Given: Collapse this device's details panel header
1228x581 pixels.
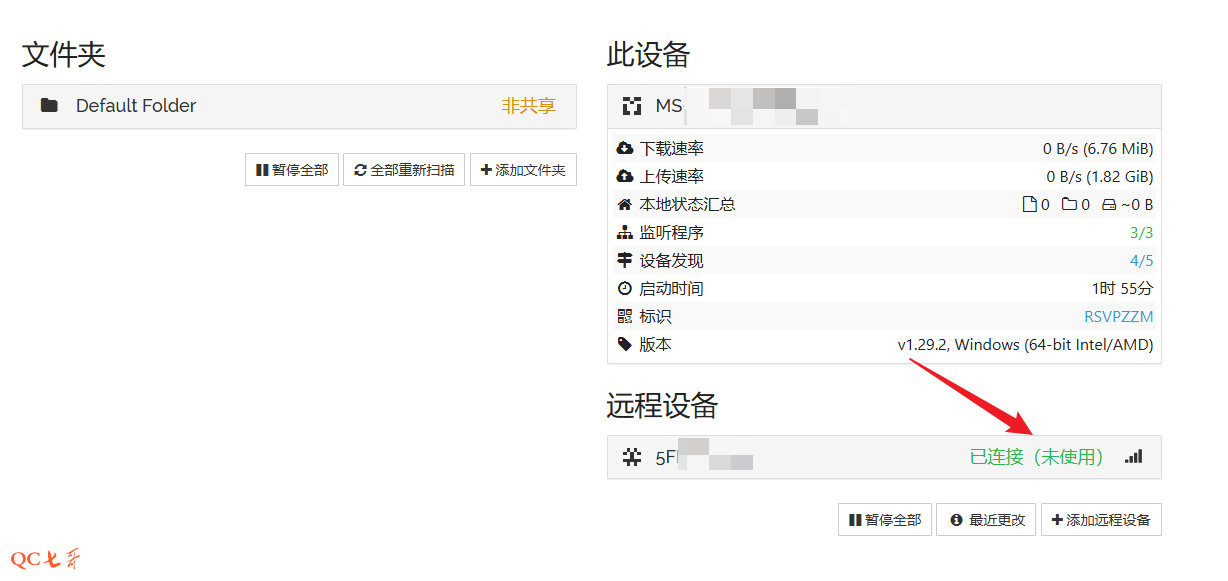Looking at the screenshot, I should click(x=883, y=106).
